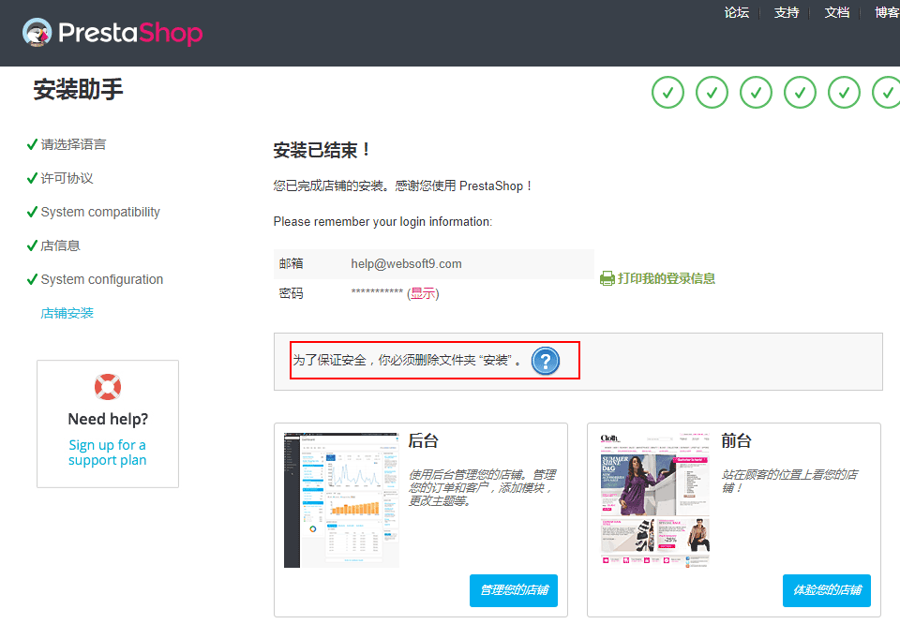Click 打印我的登录信息 link
The height and width of the screenshot is (624, 900).
coord(666,279)
